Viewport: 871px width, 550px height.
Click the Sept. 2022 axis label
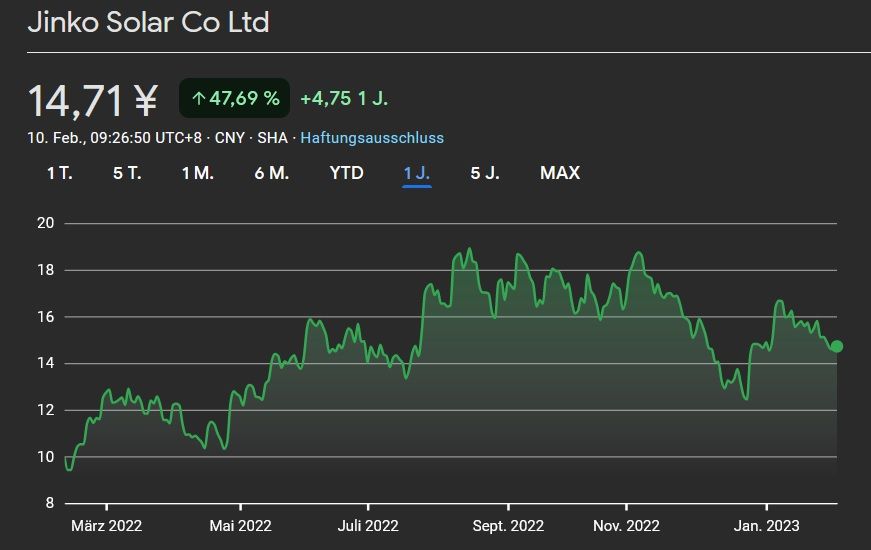pyautogui.click(x=508, y=526)
